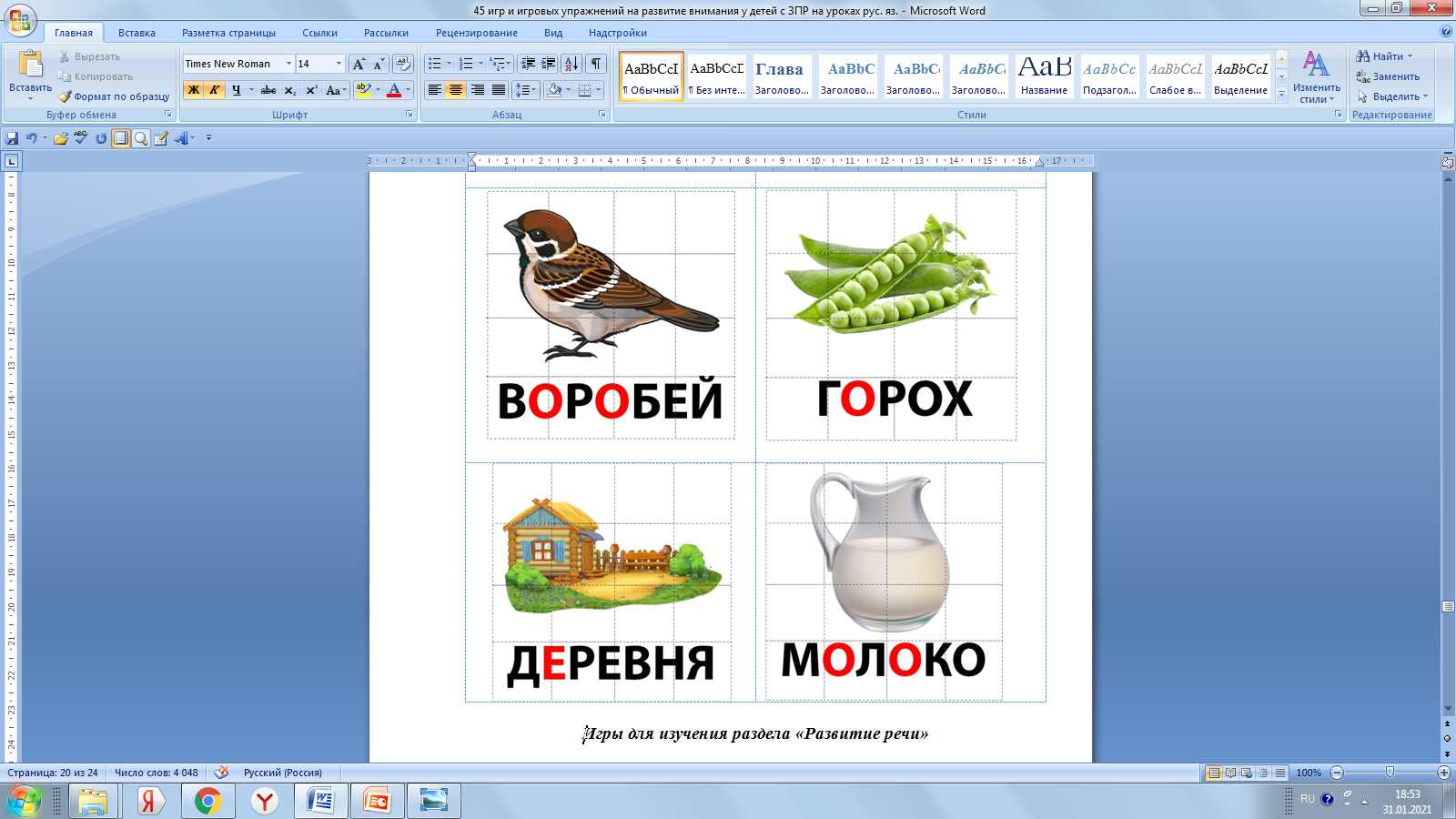Image resolution: width=1456 pixels, height=819 pixels.
Task: Open the font color dropdown arrow
Action: 409,90
